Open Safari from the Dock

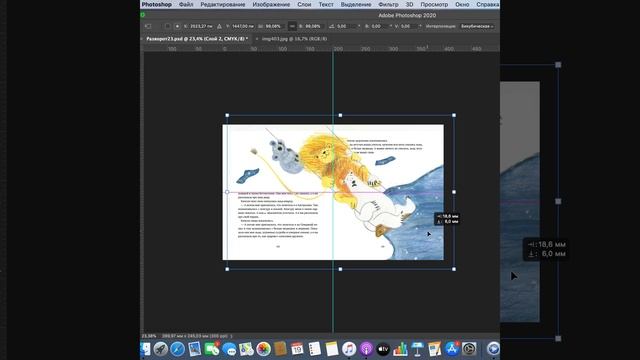click(x=178, y=349)
